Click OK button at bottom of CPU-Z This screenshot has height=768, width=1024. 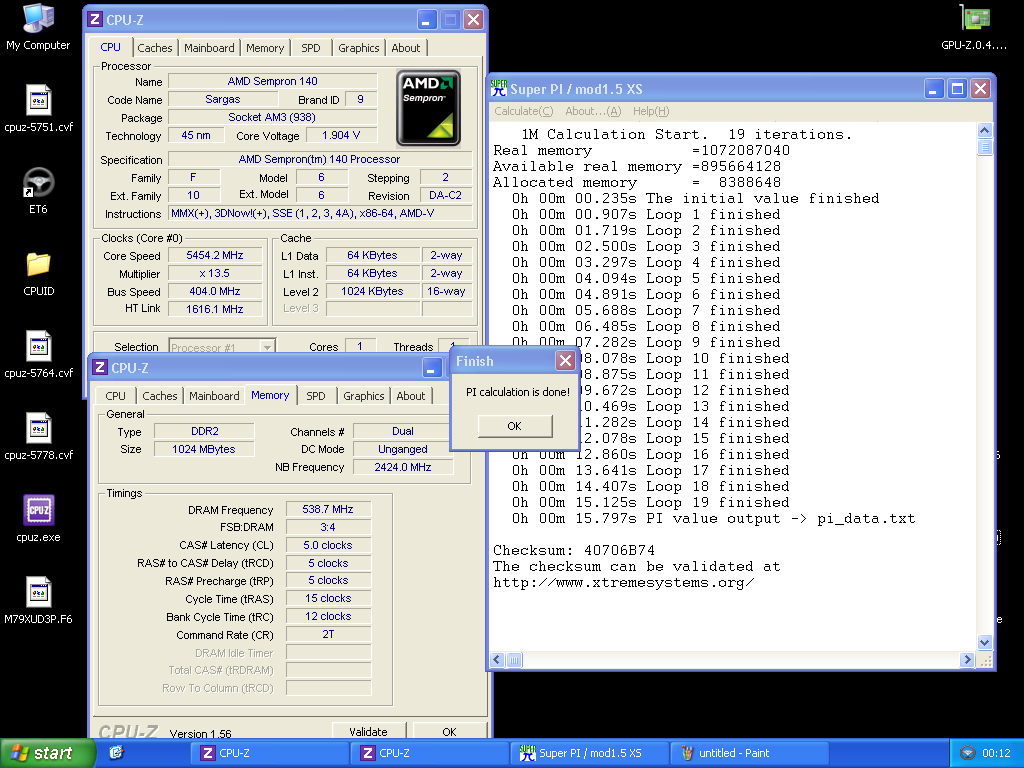pos(449,731)
